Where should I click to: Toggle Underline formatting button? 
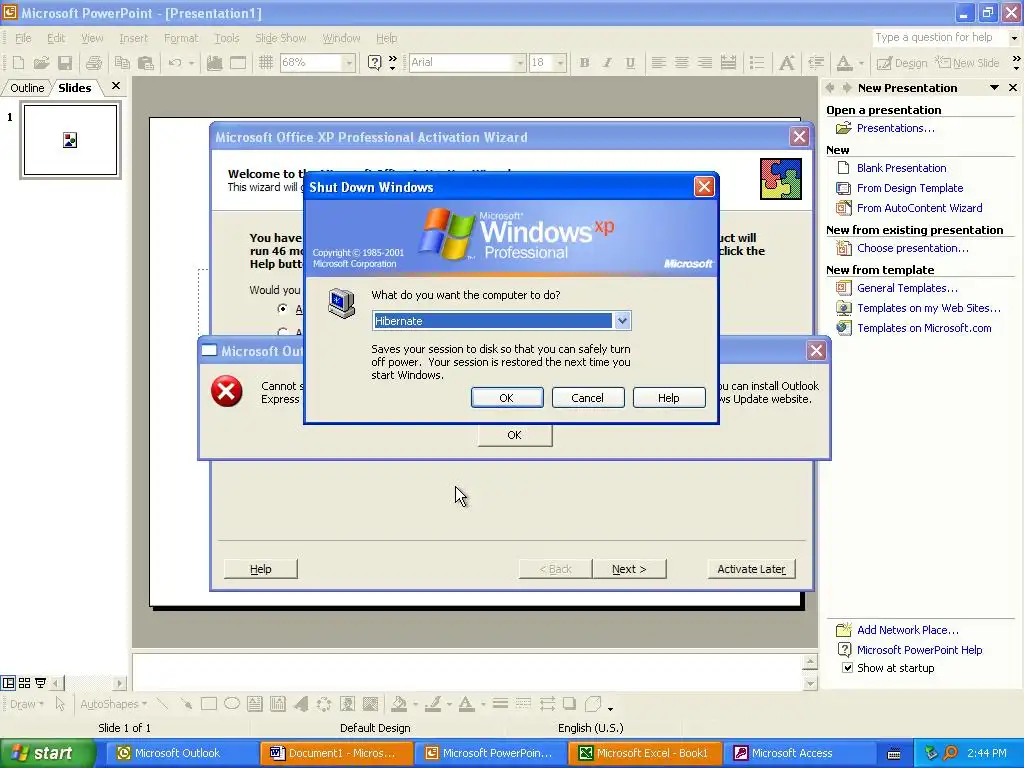point(630,63)
